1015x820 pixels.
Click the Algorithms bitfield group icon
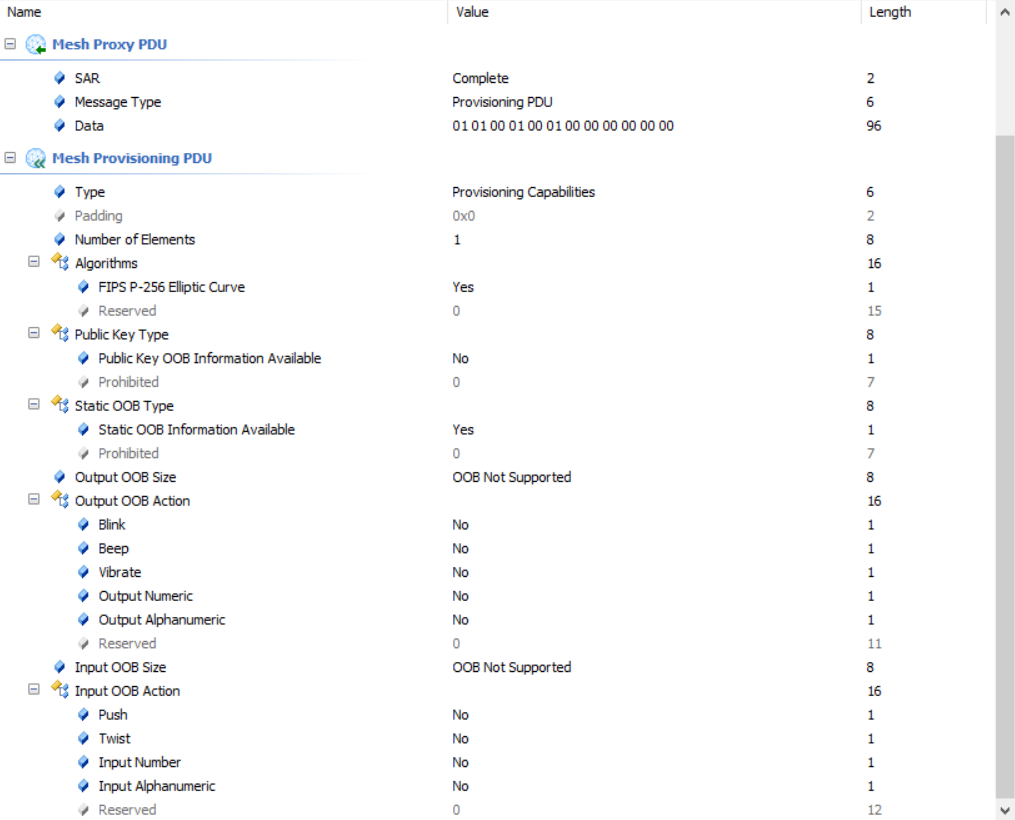[x=60, y=263]
